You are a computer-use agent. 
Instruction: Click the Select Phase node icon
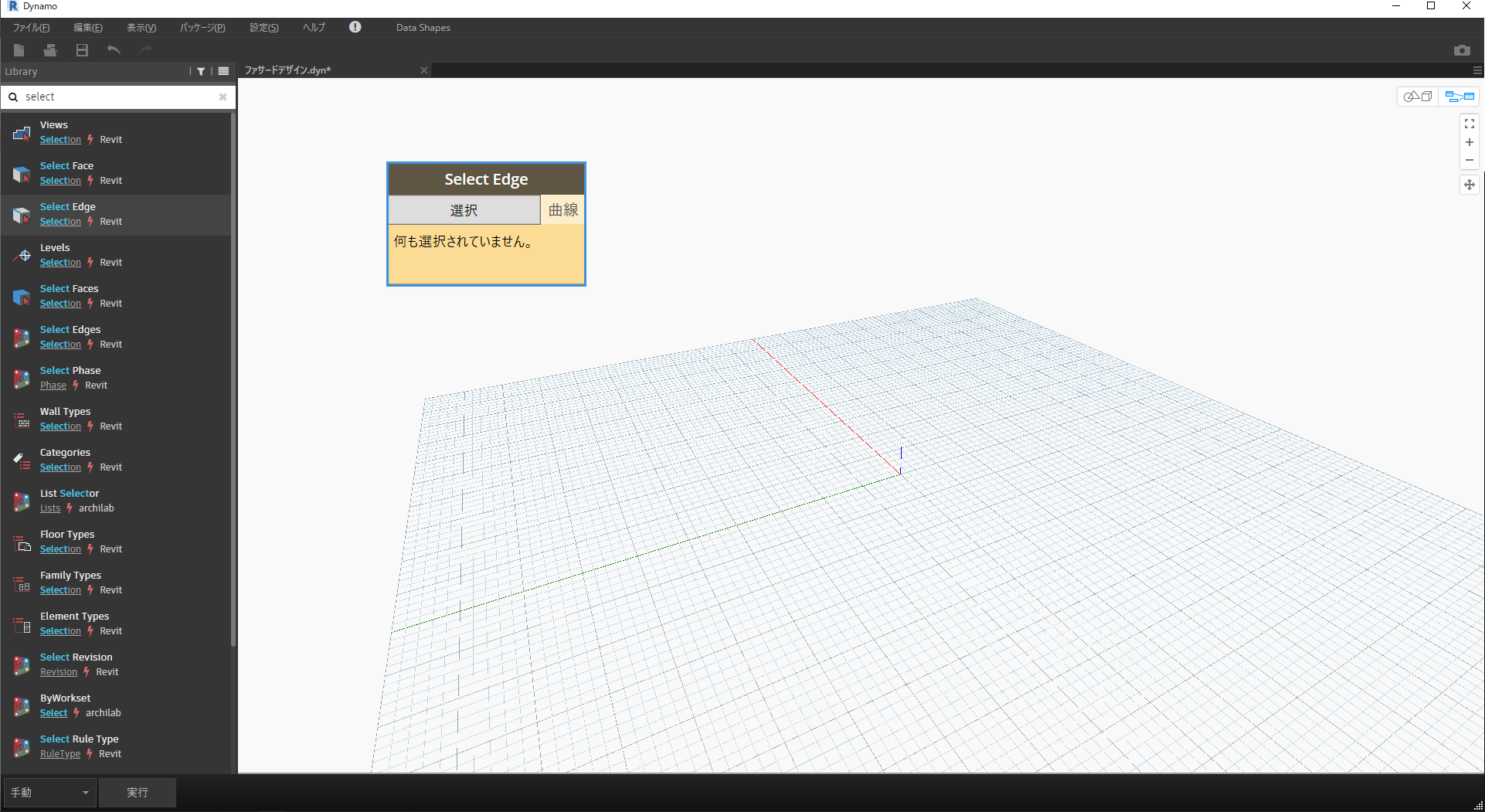coord(22,379)
